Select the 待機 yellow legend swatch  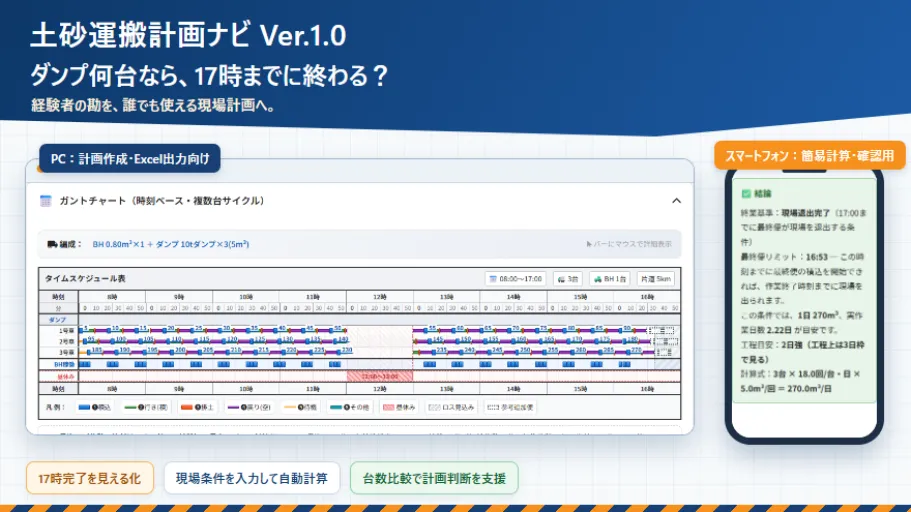[x=289, y=407]
